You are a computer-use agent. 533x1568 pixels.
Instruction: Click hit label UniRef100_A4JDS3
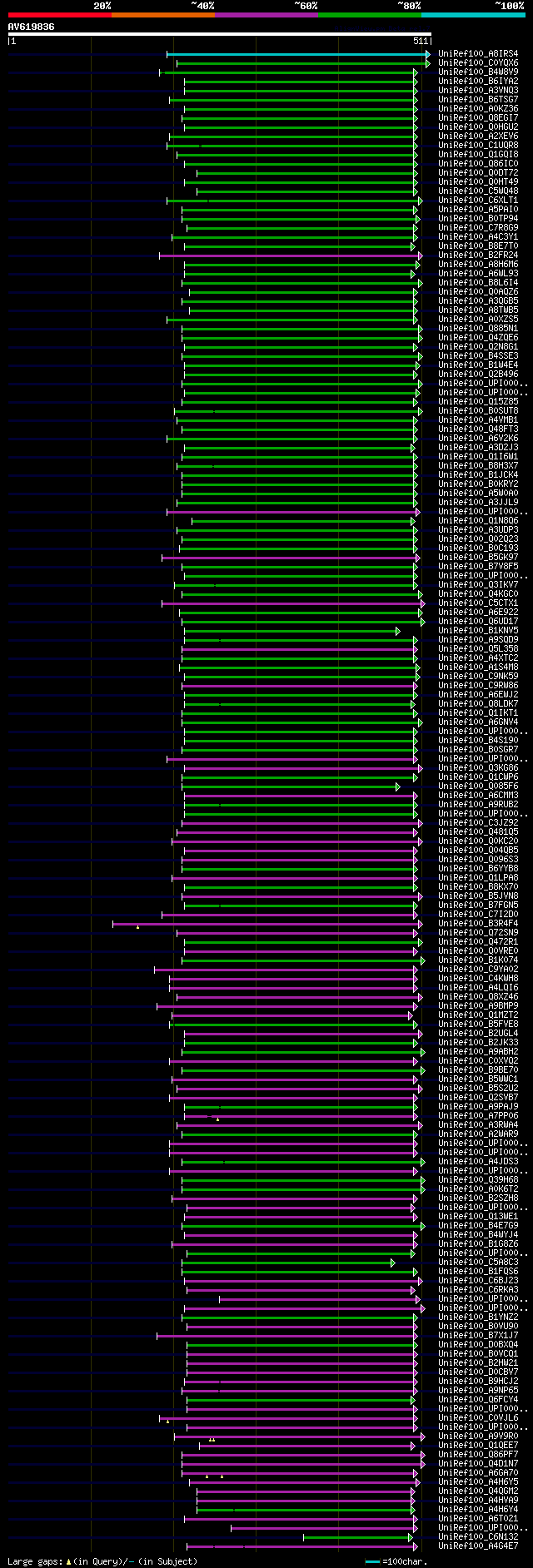(478, 1162)
